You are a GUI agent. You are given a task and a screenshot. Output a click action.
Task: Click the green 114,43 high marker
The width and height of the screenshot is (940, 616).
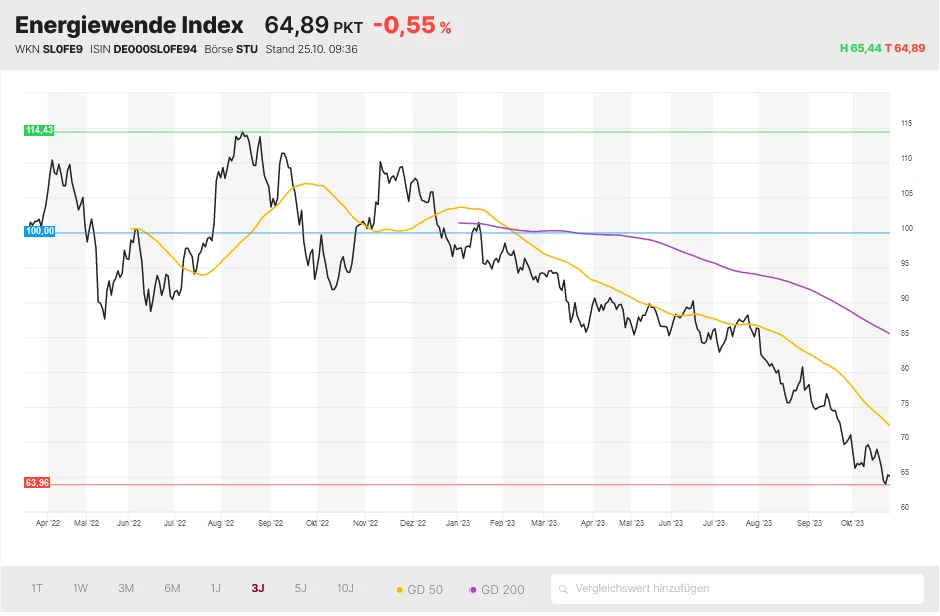coord(40,131)
